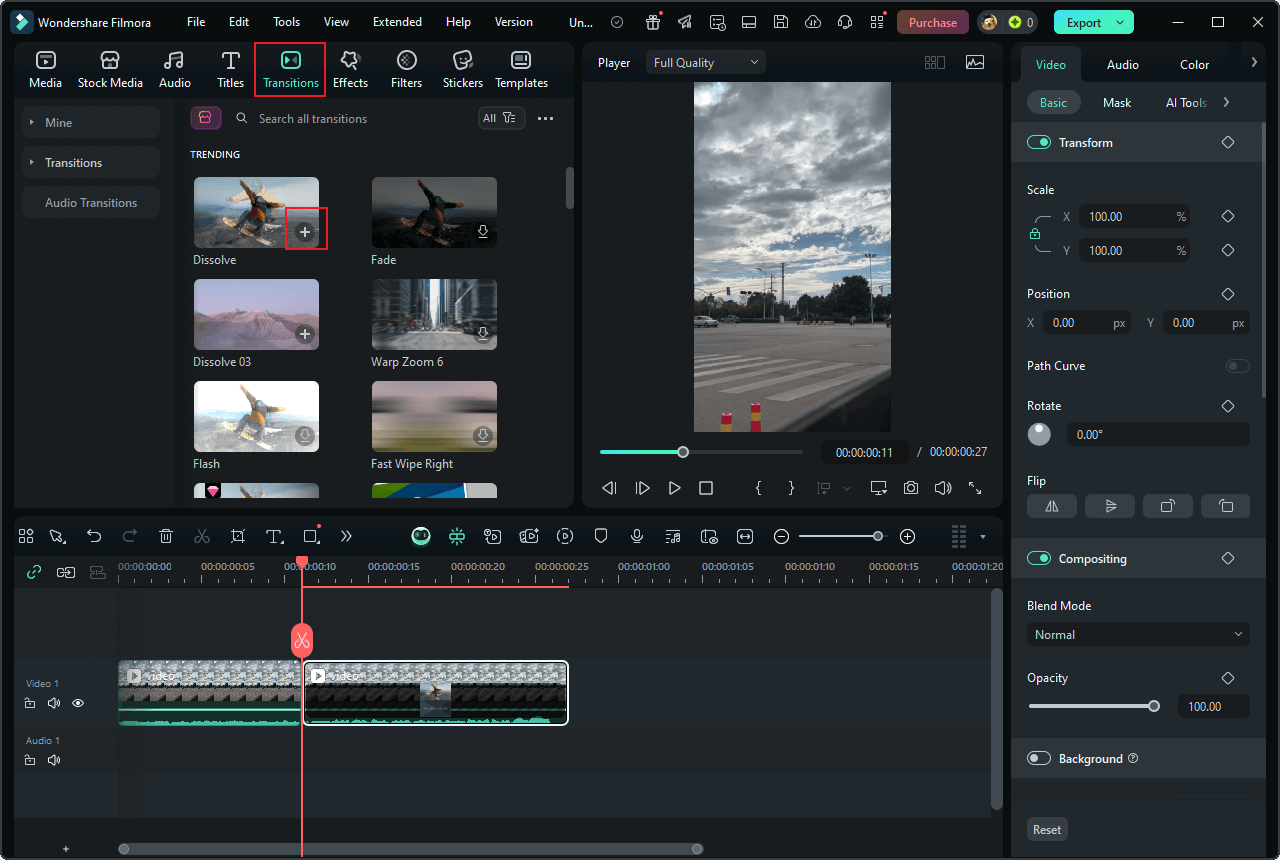Select the Warp Zoom 6 transition thumbnail
1280x860 pixels.
point(434,313)
